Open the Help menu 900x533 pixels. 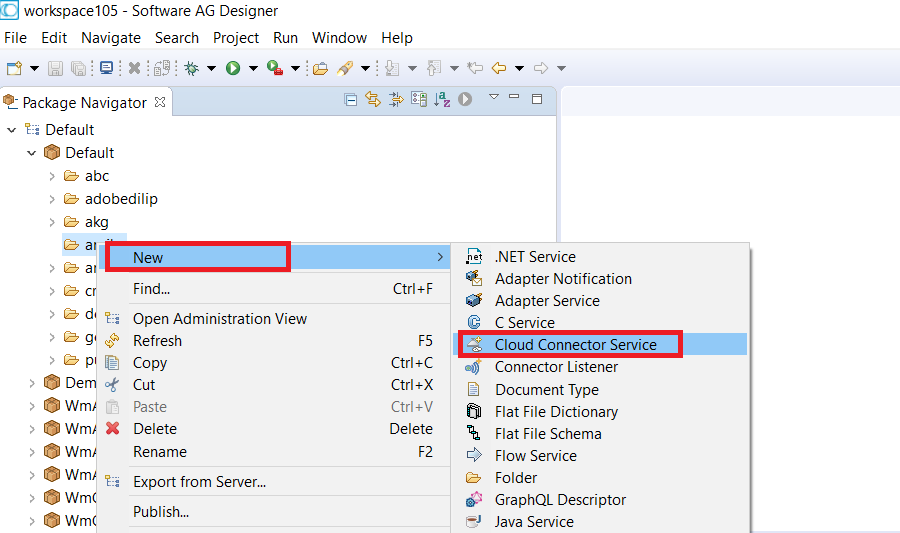click(x=397, y=38)
